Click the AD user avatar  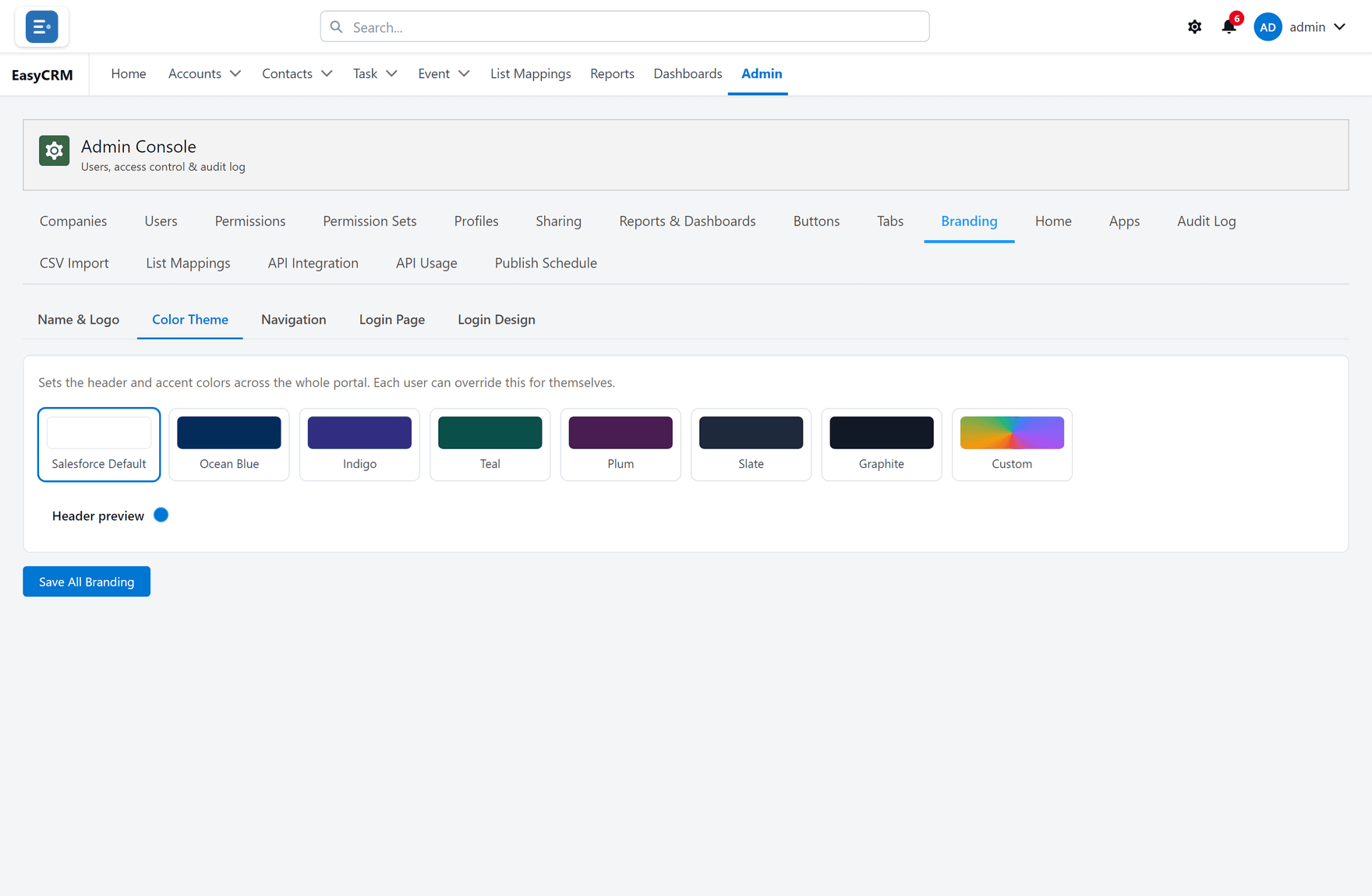[x=1268, y=27]
